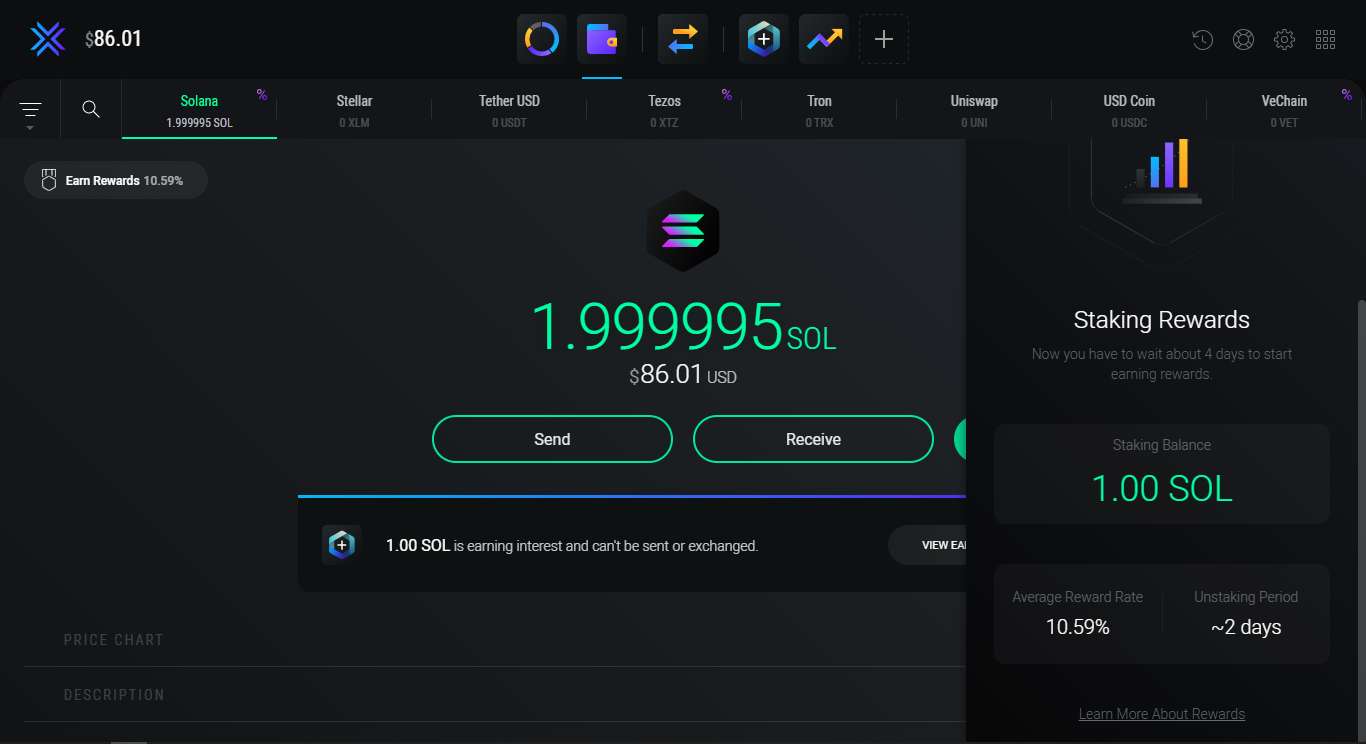Switch to the Tezos asset tab
1366x744 pixels.
click(x=664, y=110)
